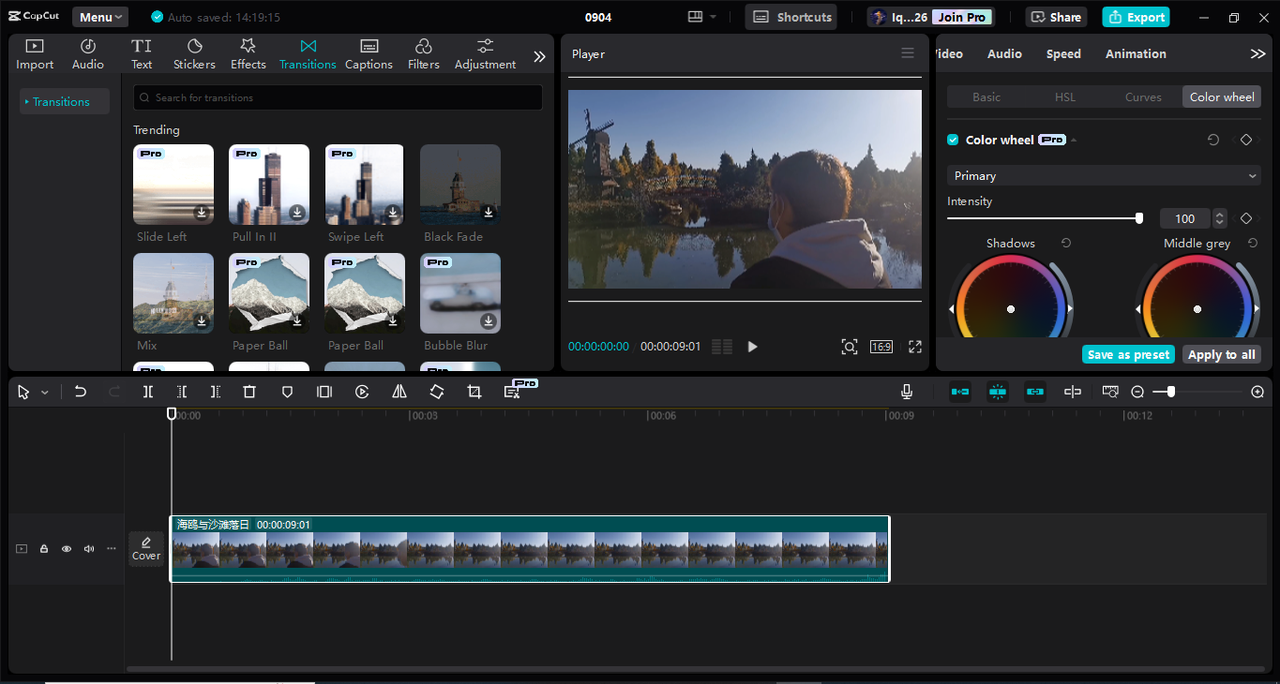
Task: Open the Stickers tab
Action: click(x=194, y=54)
